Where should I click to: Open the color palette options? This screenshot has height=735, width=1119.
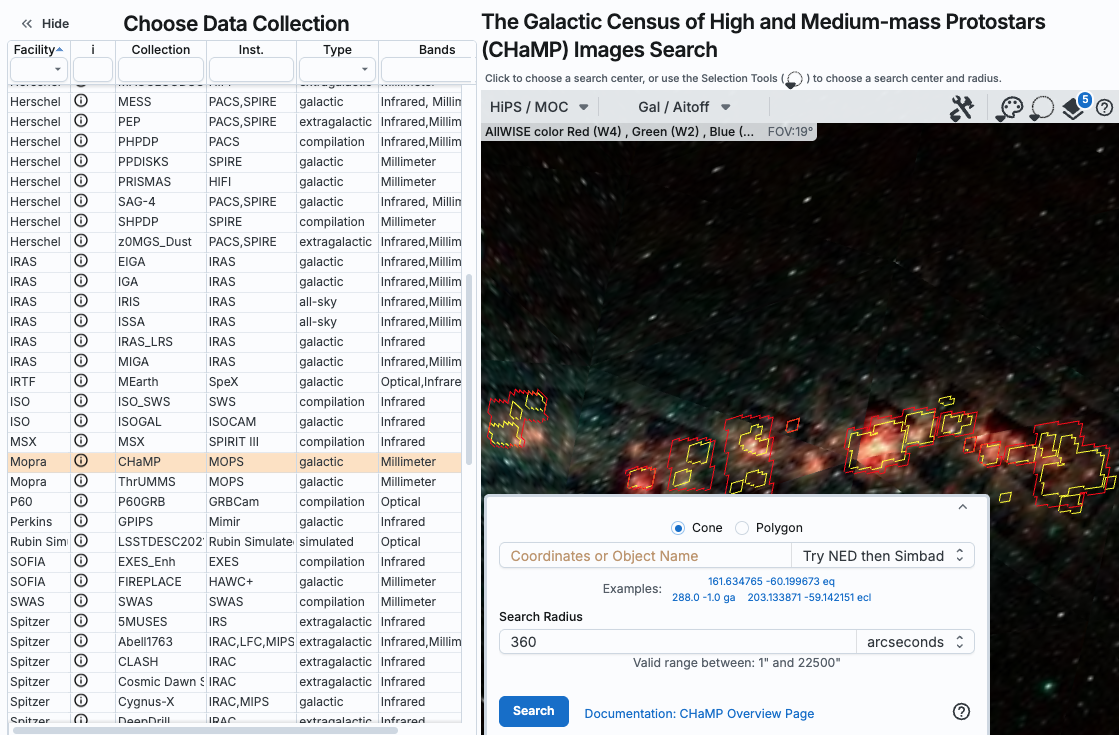coord(1009,108)
